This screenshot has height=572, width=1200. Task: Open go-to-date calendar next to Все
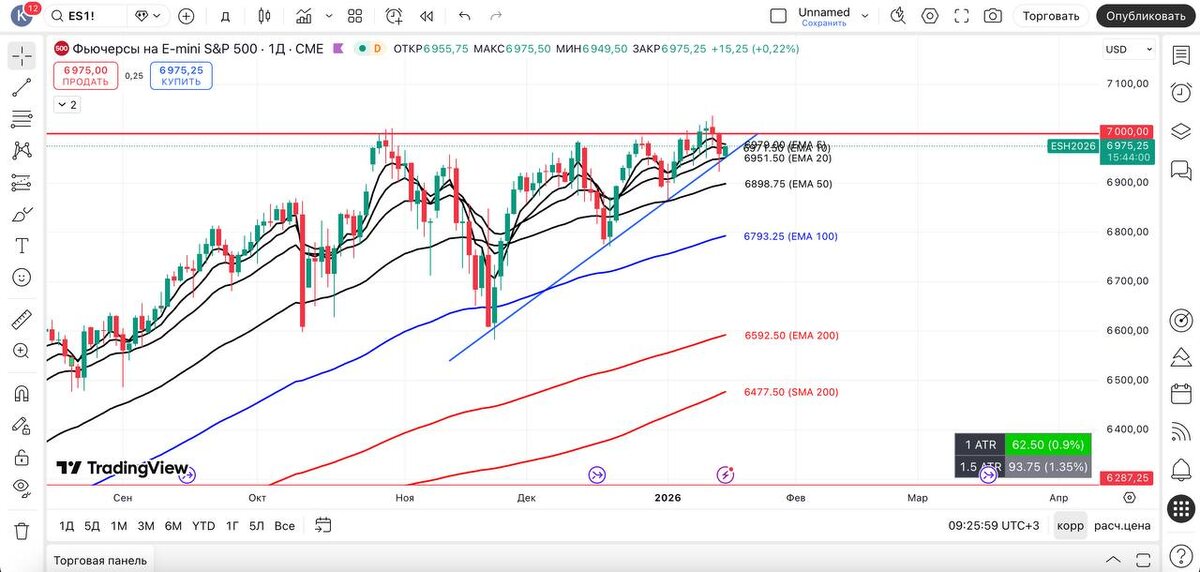point(323,526)
